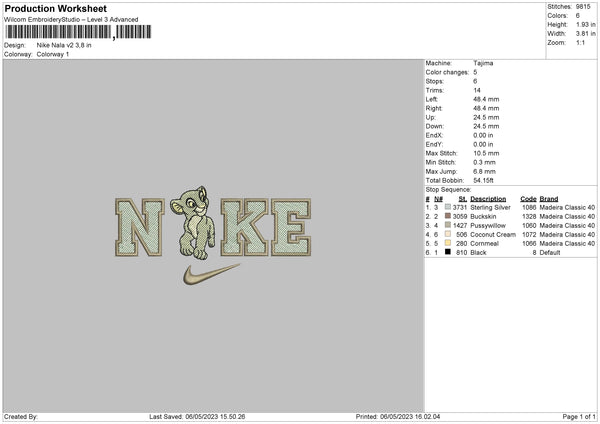Click the 'Printed' timestamp
600x424 pixels.
398,416
